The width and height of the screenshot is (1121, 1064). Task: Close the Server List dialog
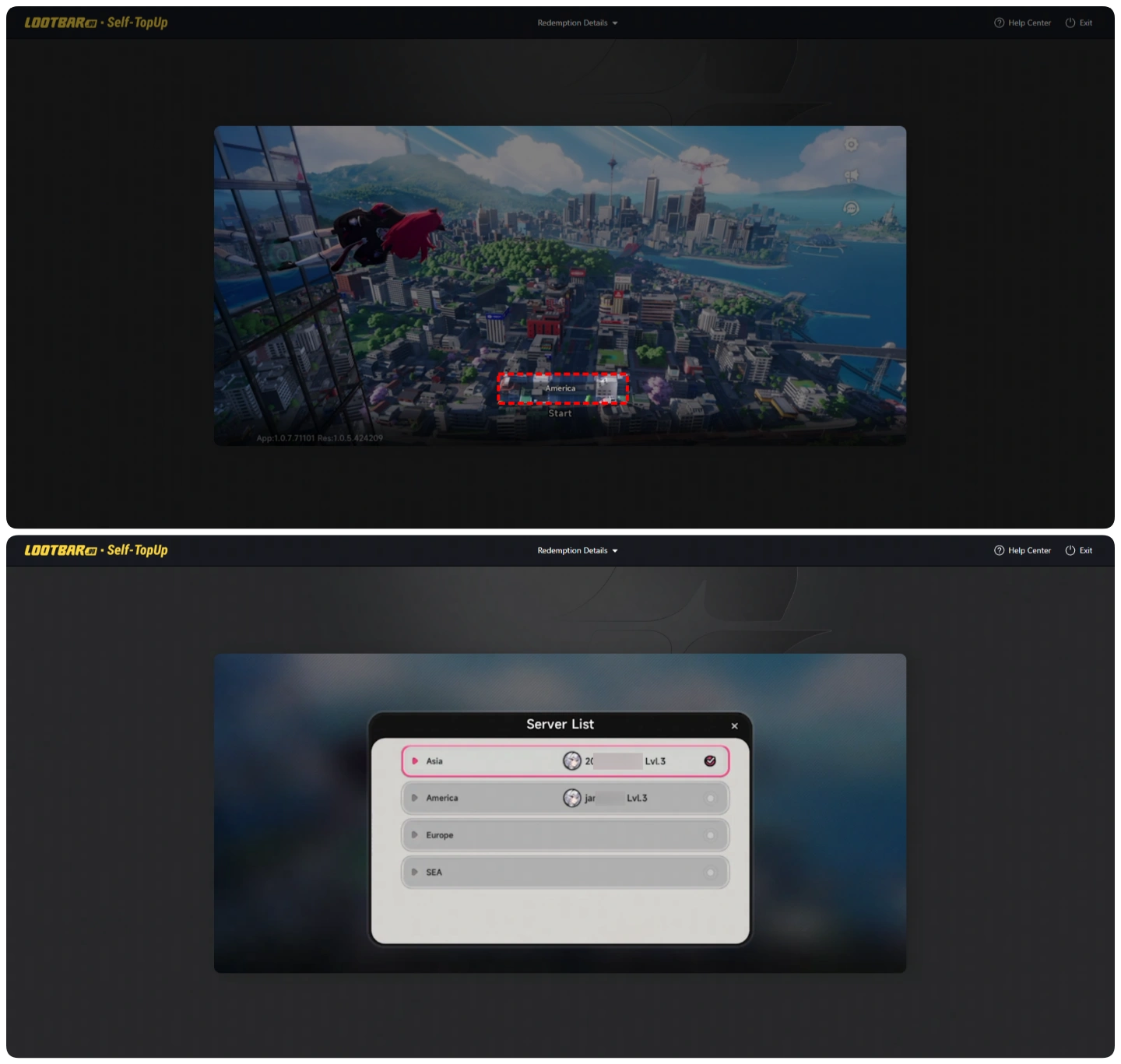click(734, 725)
